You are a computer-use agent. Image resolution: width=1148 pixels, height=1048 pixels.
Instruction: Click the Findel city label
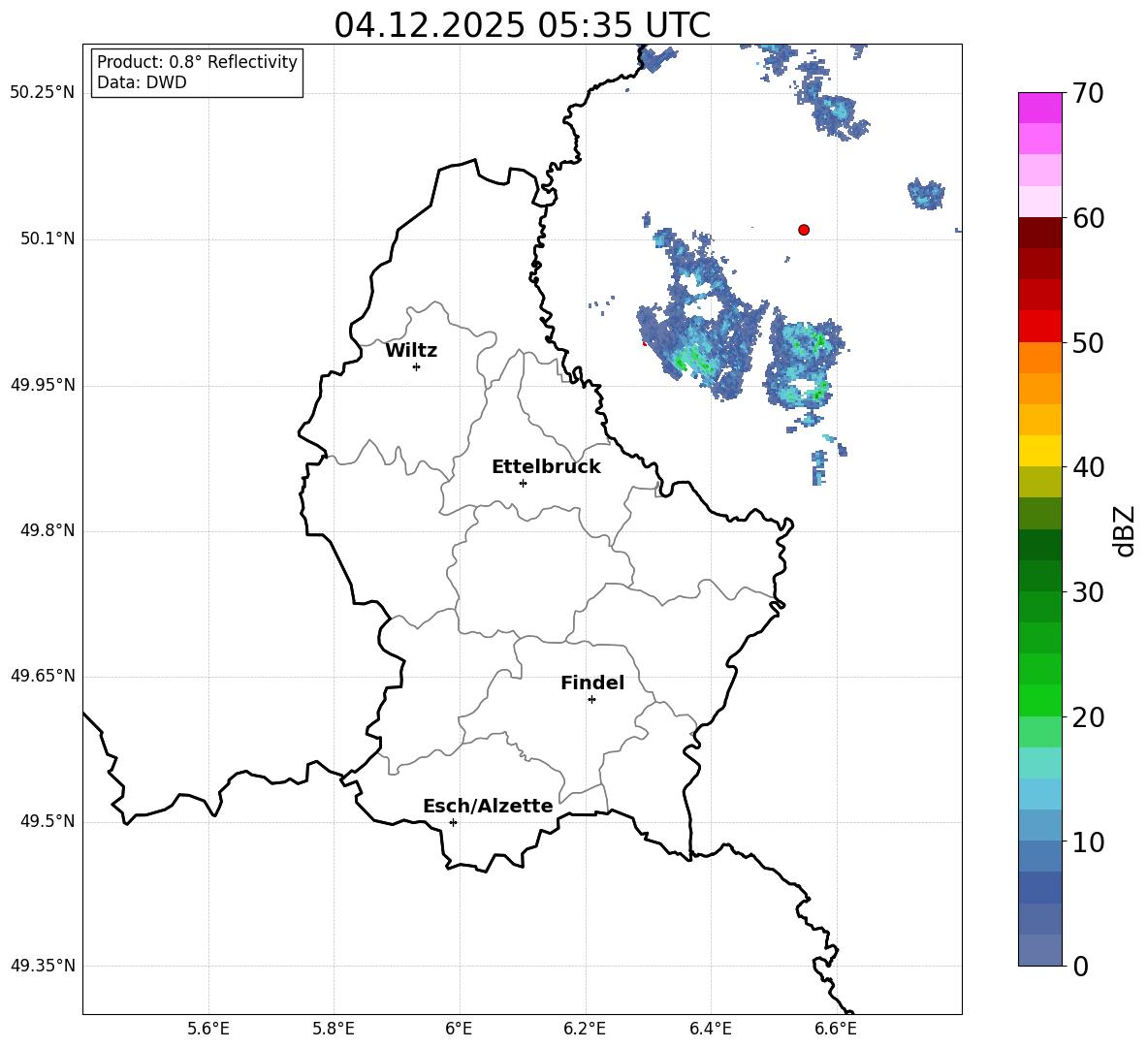pyautogui.click(x=592, y=683)
